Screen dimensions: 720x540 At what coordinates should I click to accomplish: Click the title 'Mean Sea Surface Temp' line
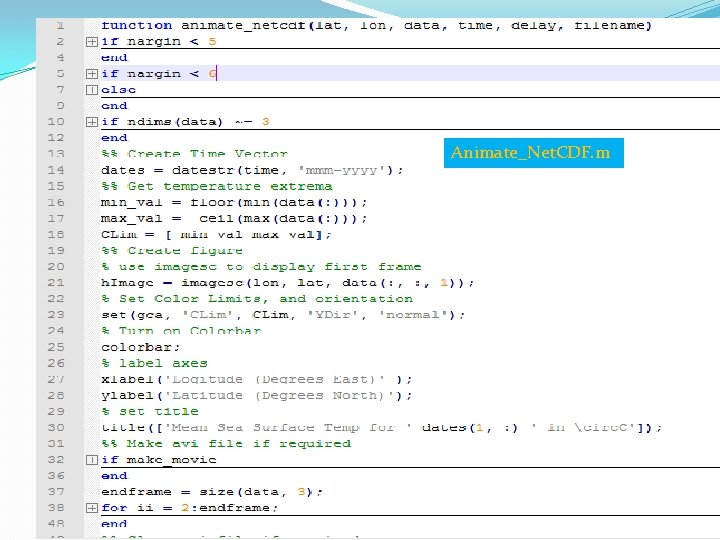coord(382,428)
